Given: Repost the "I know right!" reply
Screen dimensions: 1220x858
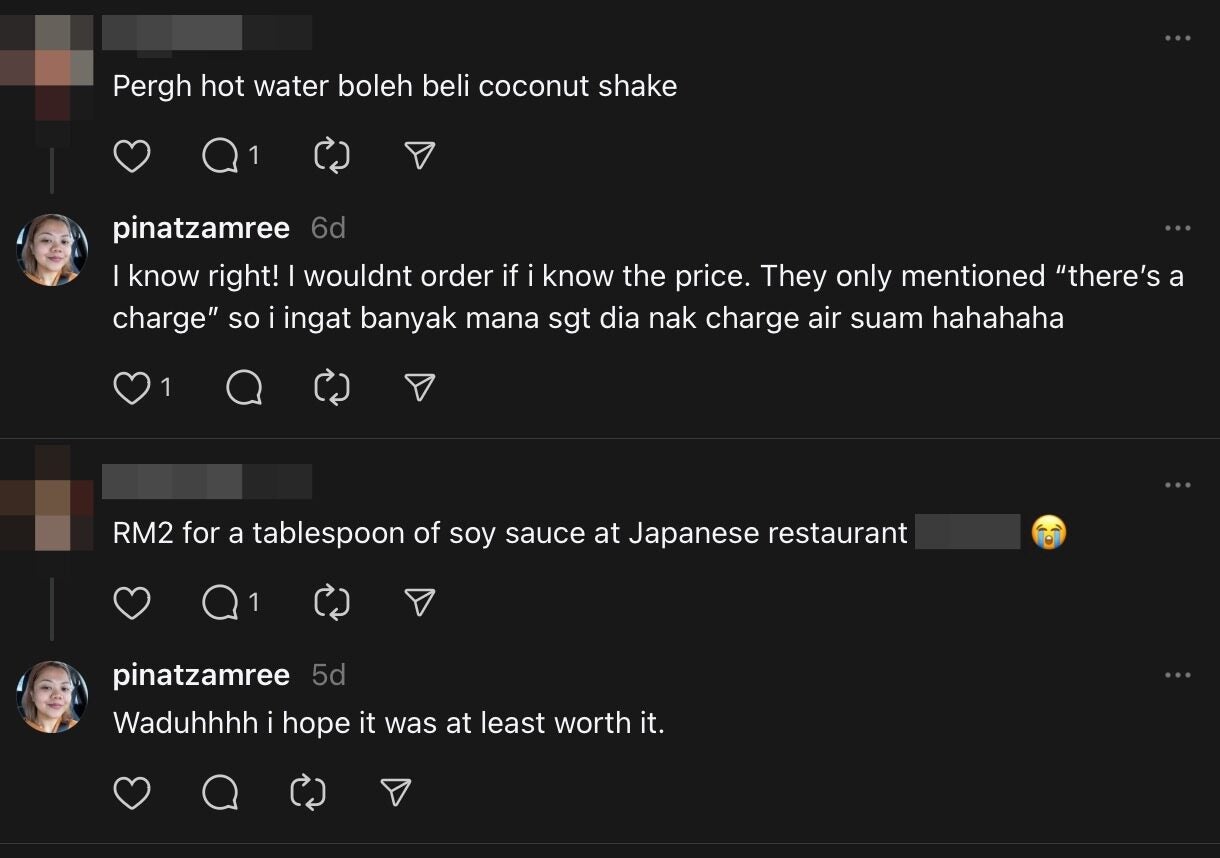Looking at the screenshot, I should [x=330, y=388].
